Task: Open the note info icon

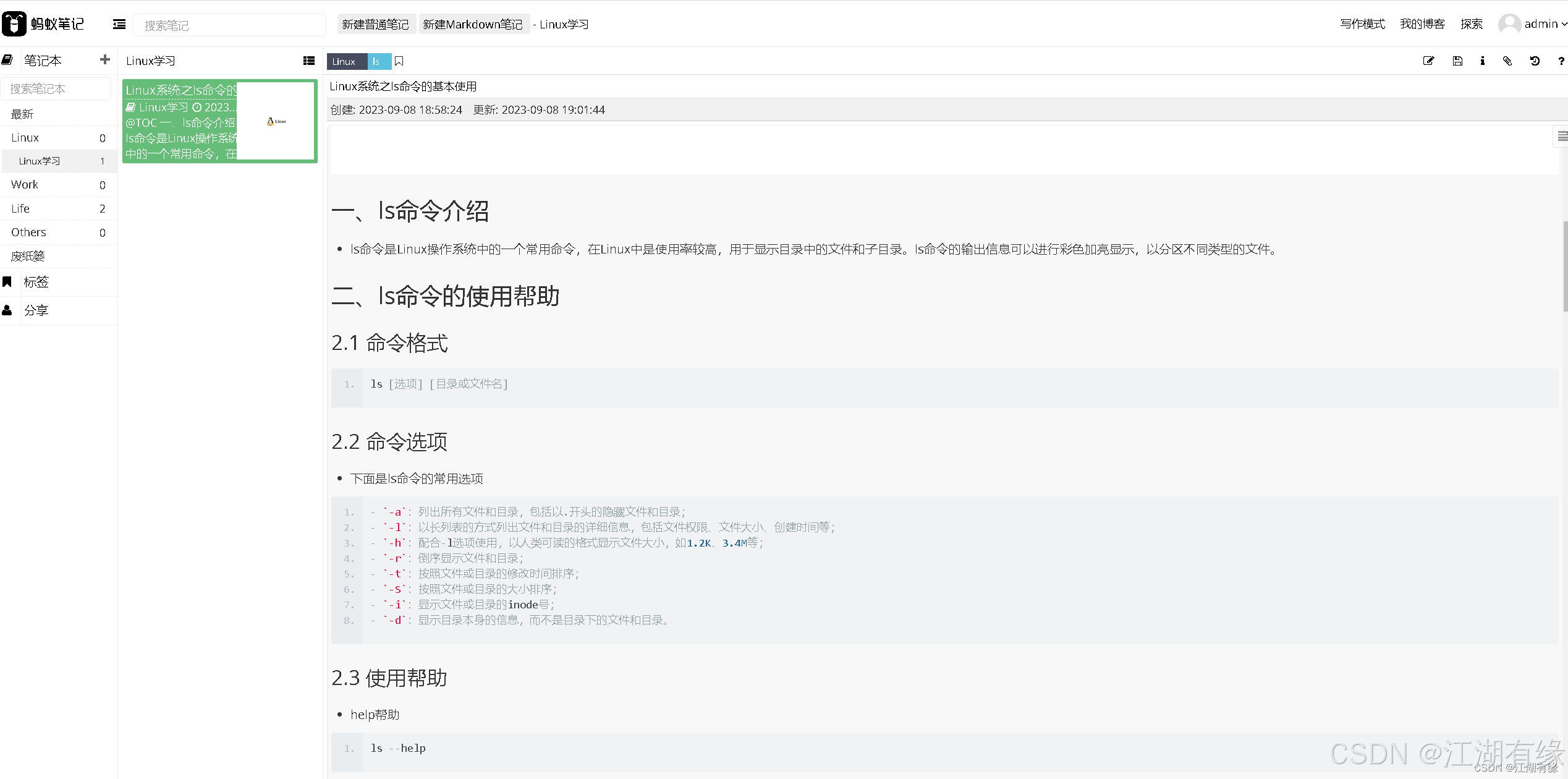Action: (1482, 61)
